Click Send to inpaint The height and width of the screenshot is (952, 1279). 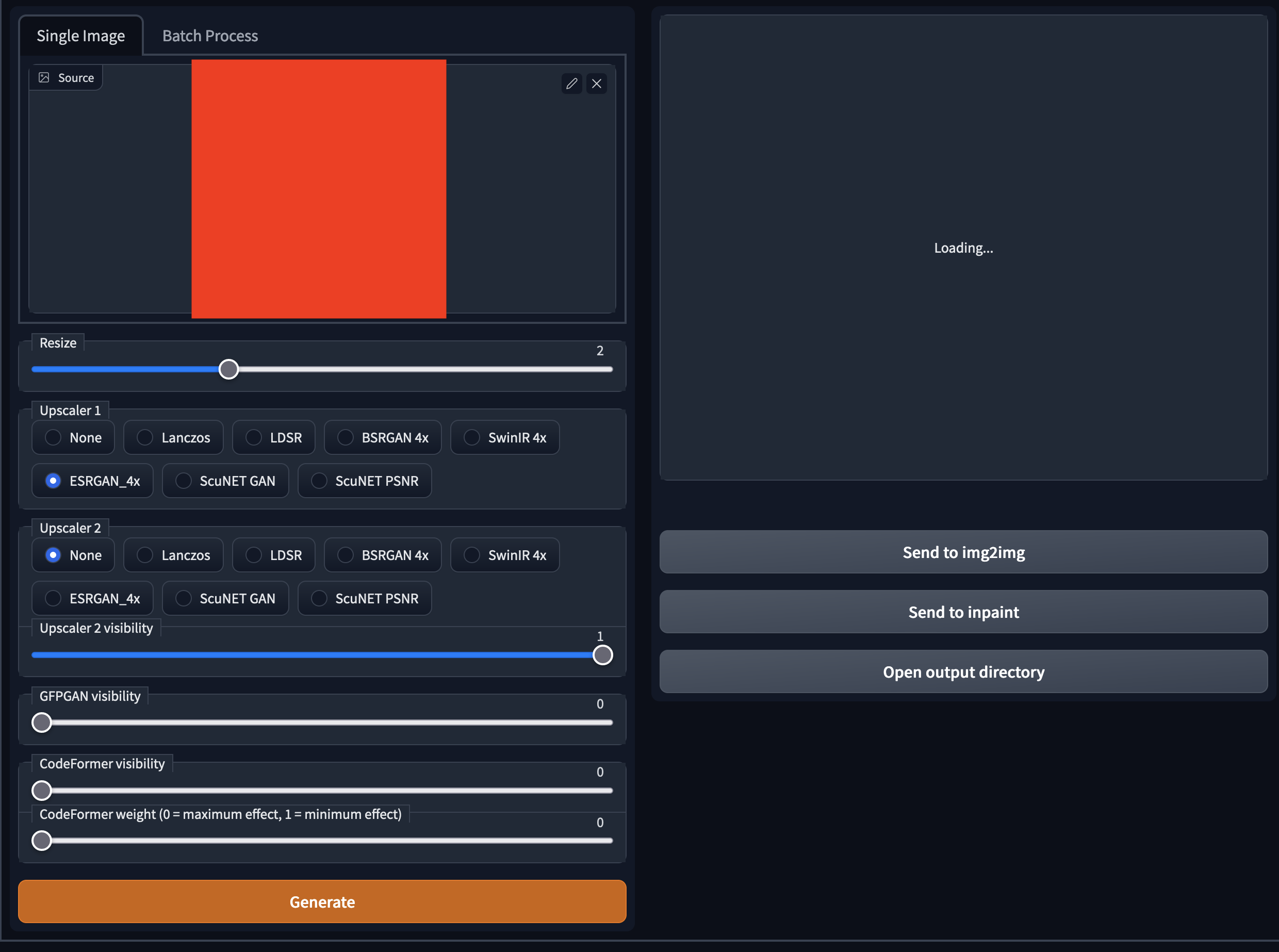point(963,612)
